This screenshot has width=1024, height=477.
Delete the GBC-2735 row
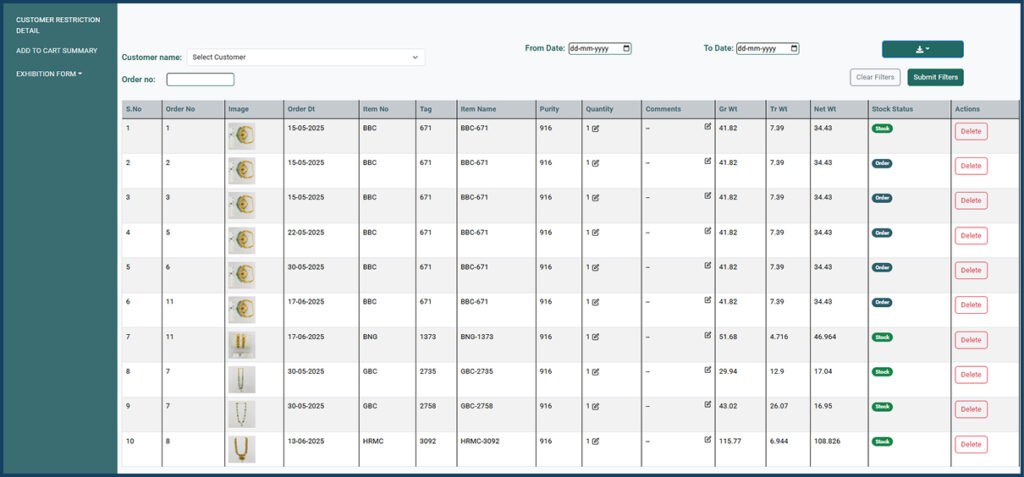coord(971,374)
